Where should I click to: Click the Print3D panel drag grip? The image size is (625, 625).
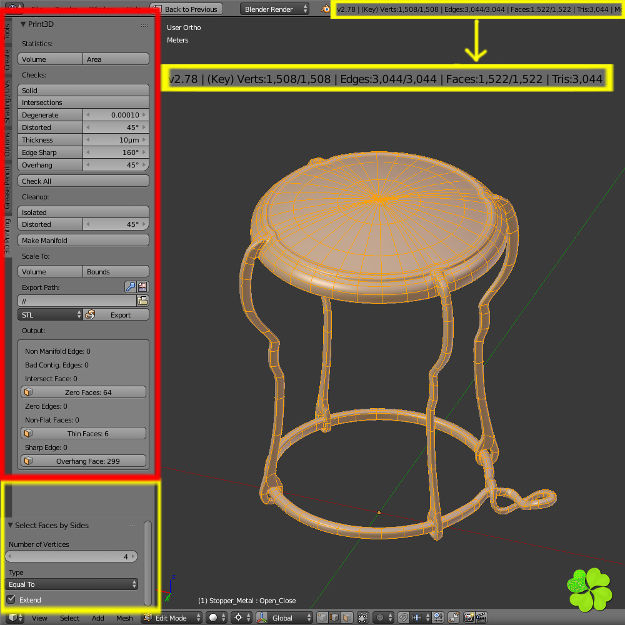[144, 25]
